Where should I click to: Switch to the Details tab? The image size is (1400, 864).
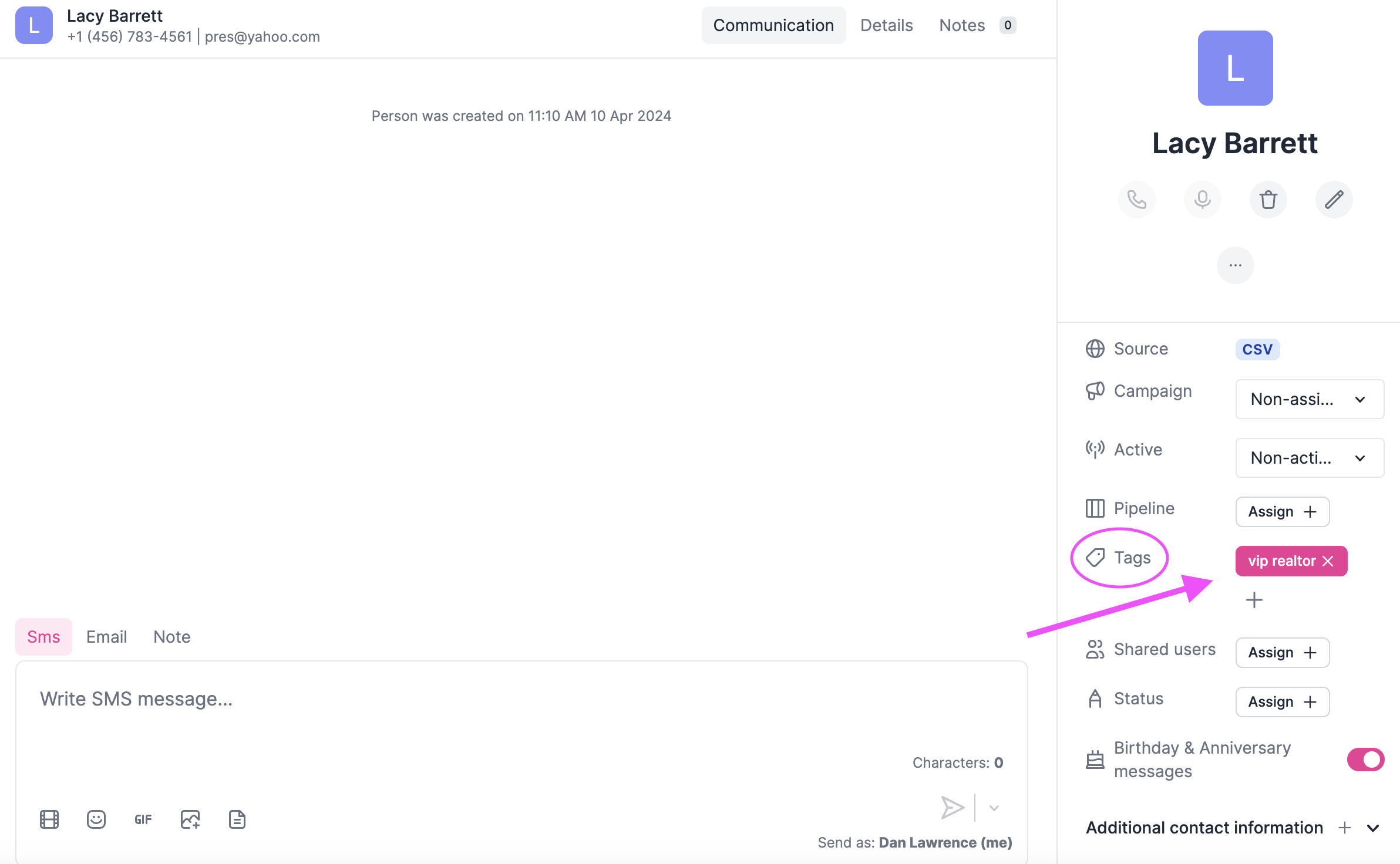point(886,25)
